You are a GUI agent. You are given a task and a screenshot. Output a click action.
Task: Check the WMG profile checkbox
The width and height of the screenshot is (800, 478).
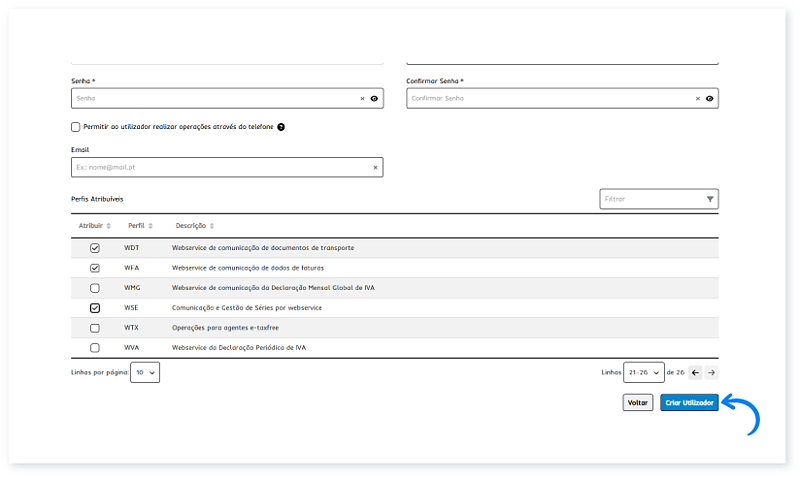[95, 288]
